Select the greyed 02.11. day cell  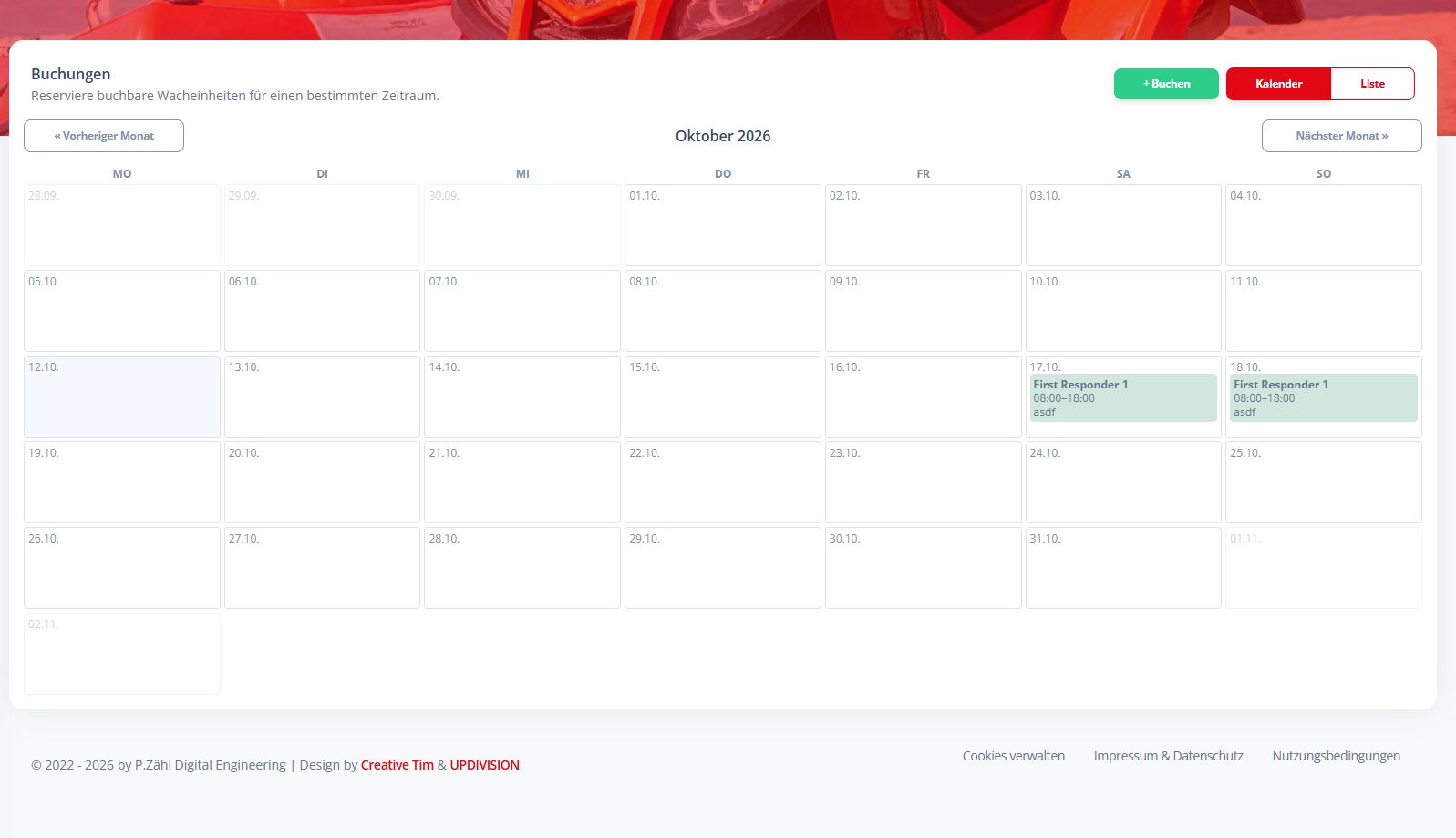point(122,654)
